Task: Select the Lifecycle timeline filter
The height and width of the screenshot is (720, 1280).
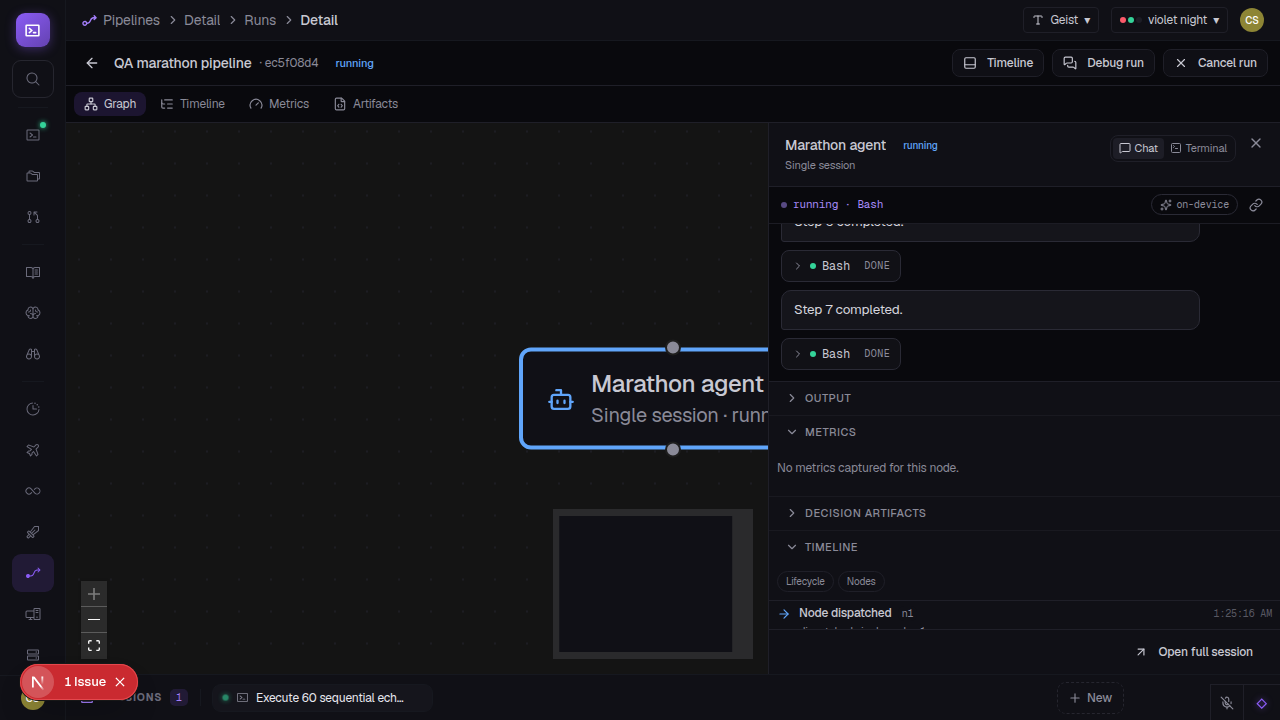Action: (805, 581)
